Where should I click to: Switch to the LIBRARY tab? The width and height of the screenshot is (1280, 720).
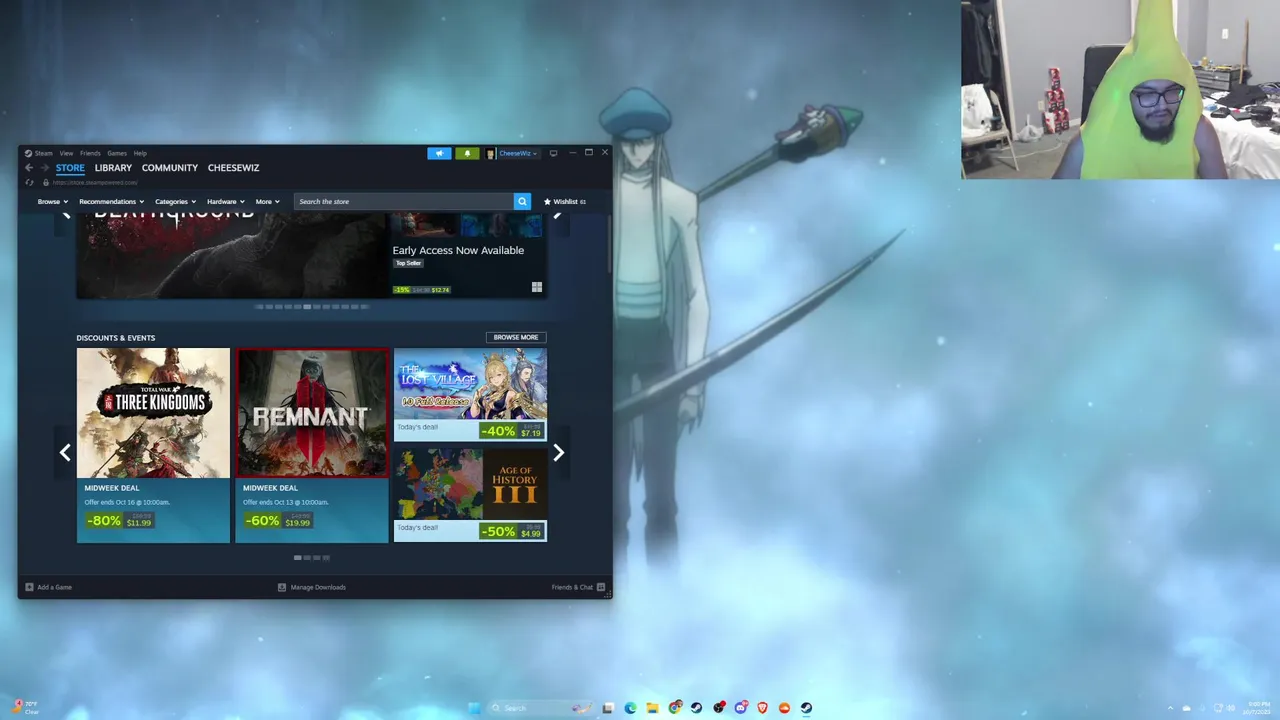(113, 168)
